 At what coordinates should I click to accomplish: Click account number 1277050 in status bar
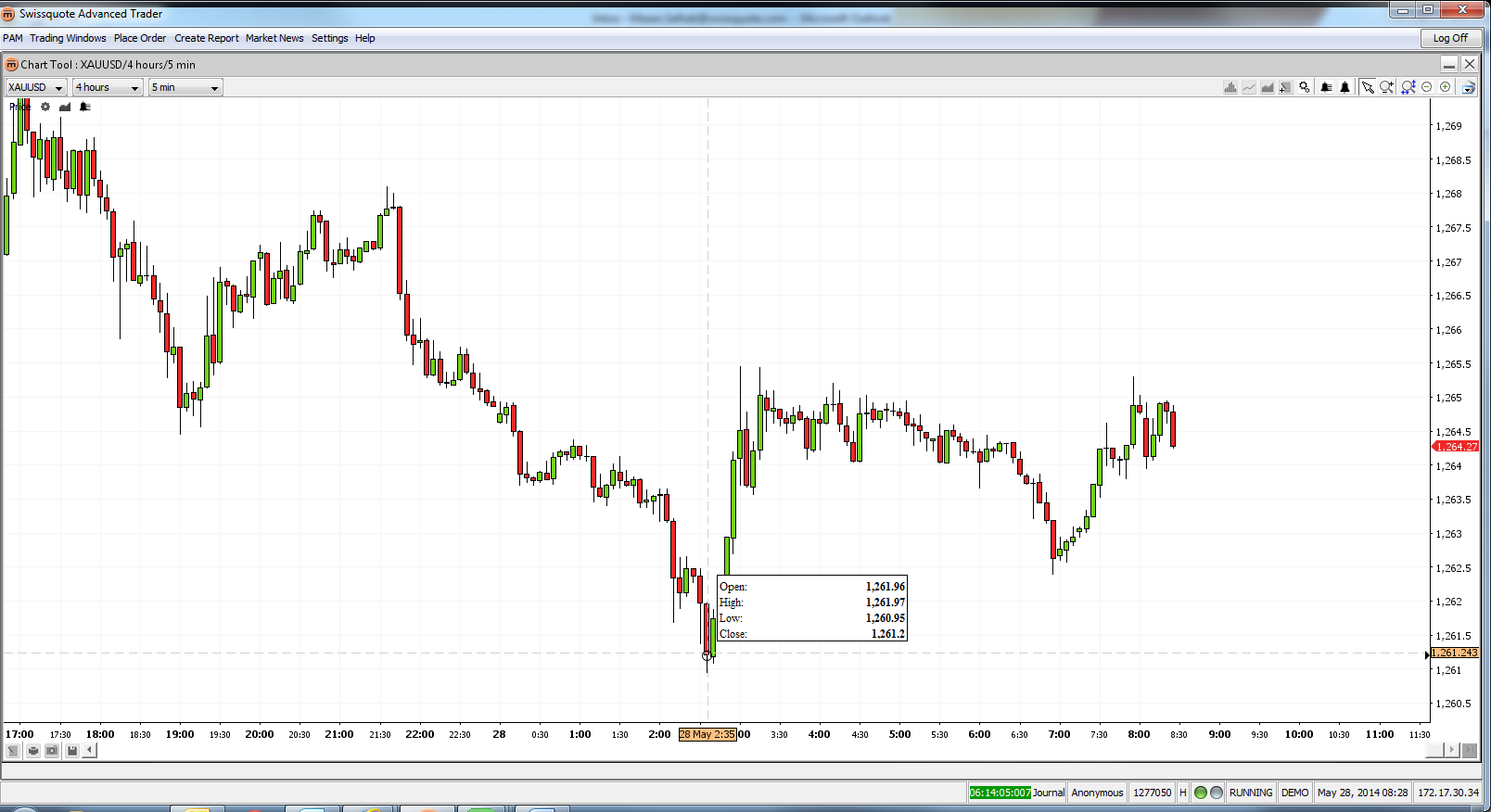pyautogui.click(x=1153, y=793)
